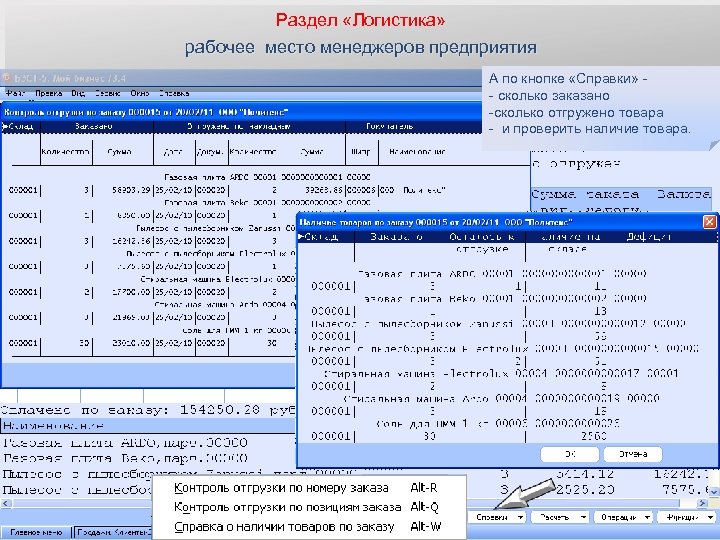Select 'Газовая плита ARDO, парт.00000' in bottom list
The image size is (720, 540).
coord(125,443)
